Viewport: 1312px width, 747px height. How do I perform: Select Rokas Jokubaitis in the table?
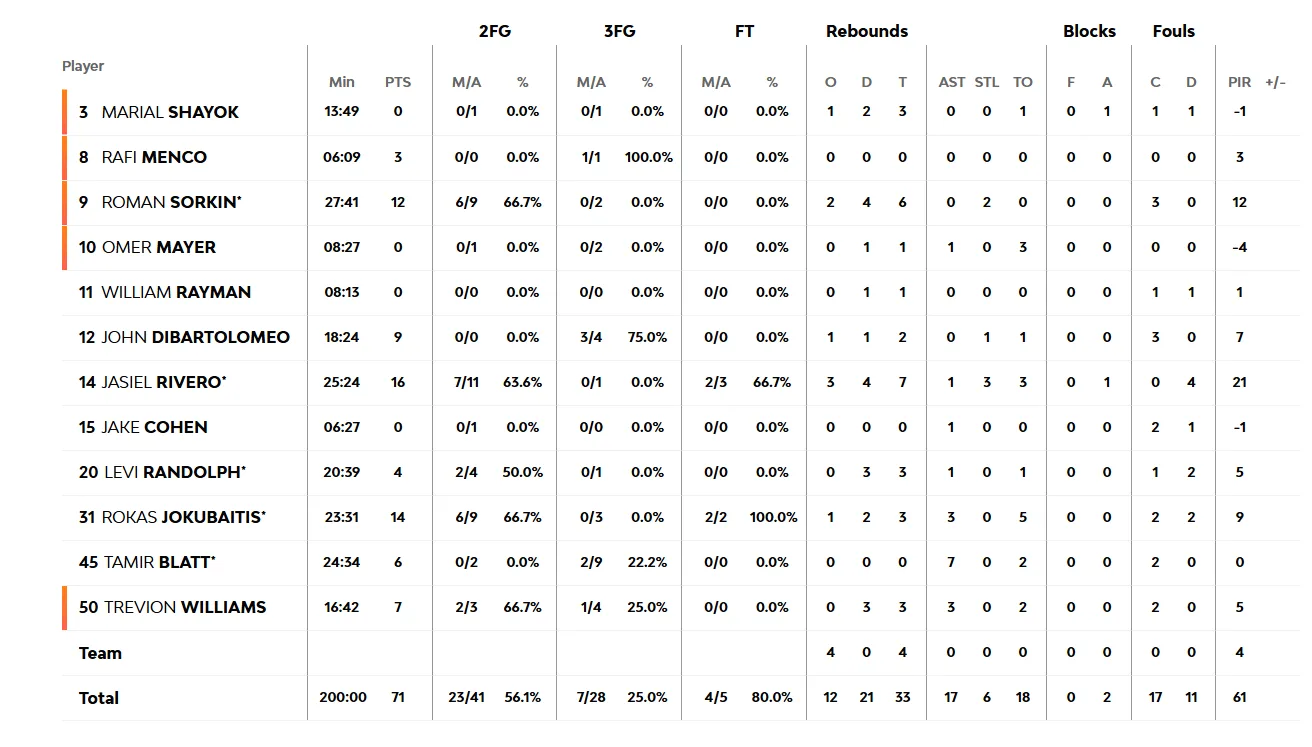(183, 517)
